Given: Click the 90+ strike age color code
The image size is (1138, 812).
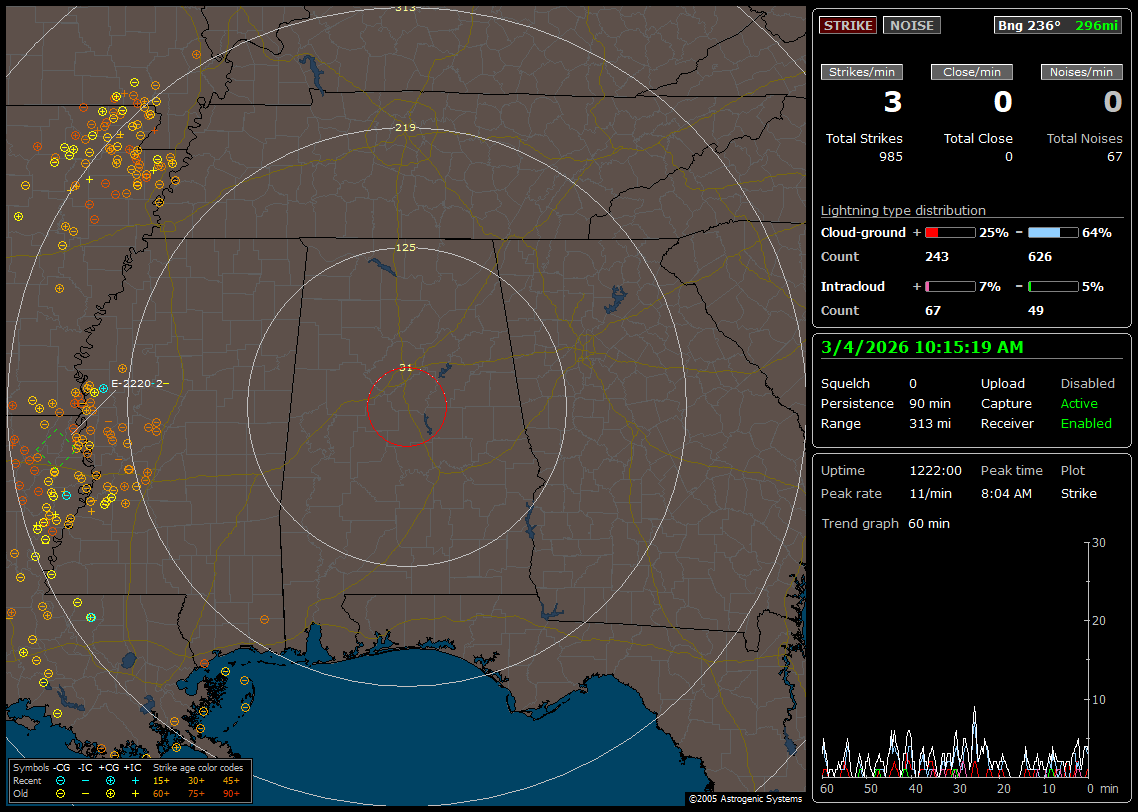Looking at the screenshot, I should click(x=230, y=793).
